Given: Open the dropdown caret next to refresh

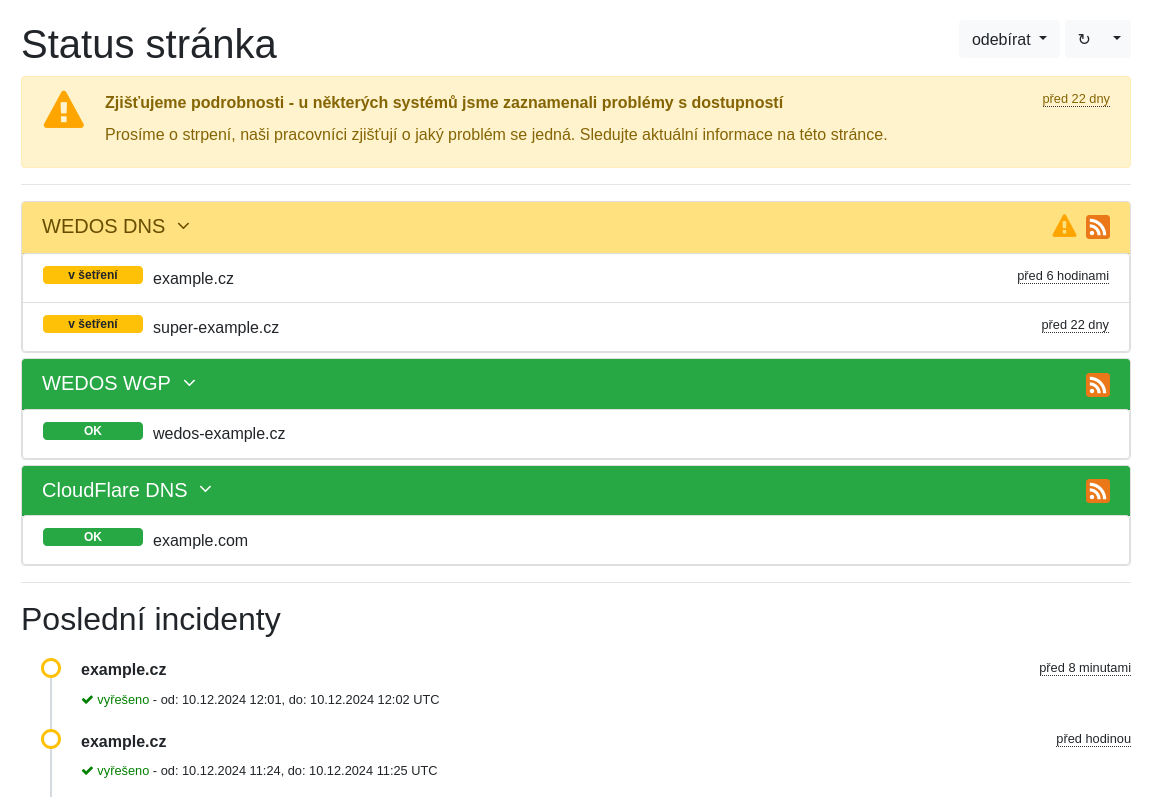Looking at the screenshot, I should (x=1116, y=39).
